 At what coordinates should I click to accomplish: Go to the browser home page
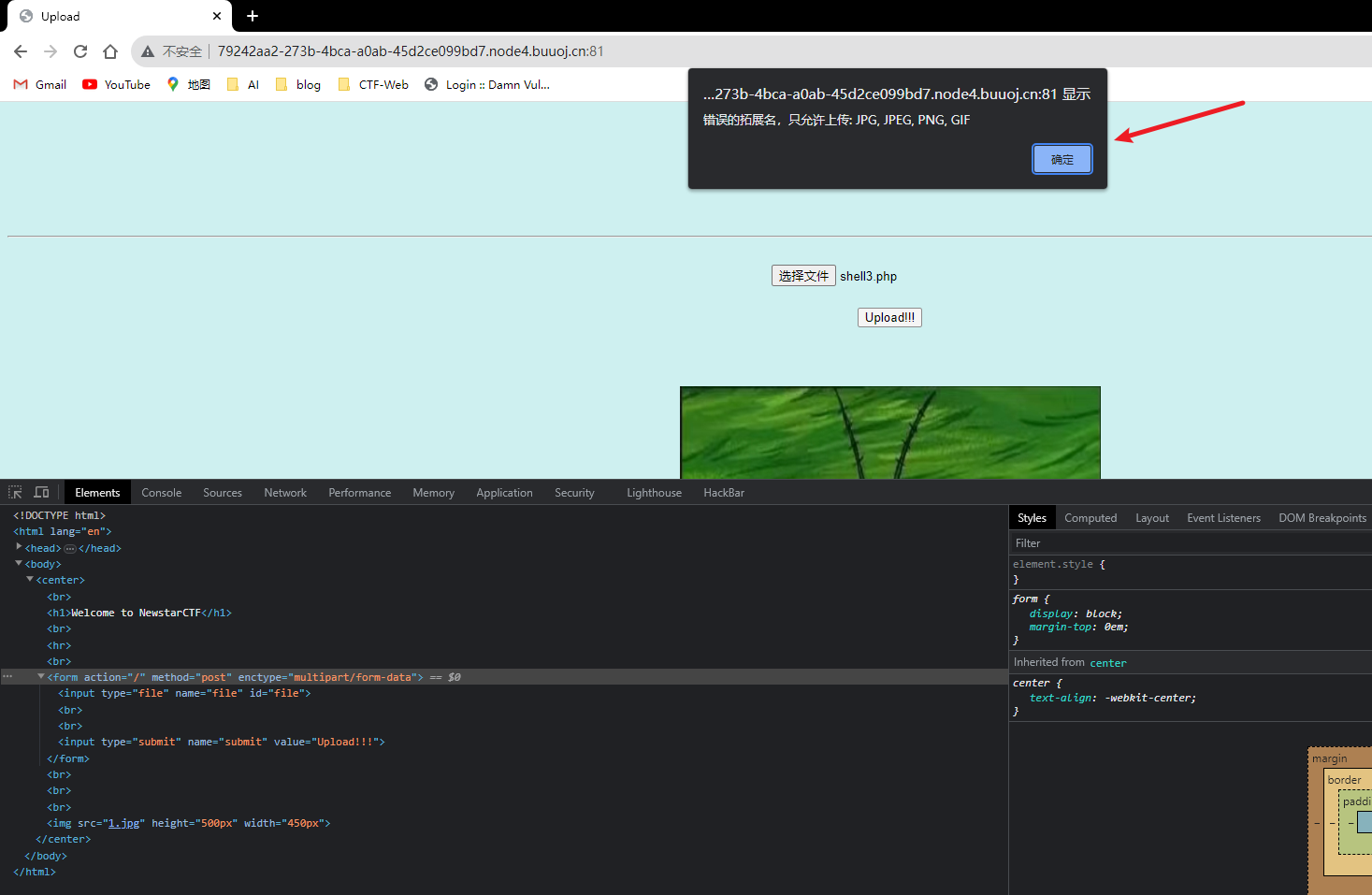110,51
